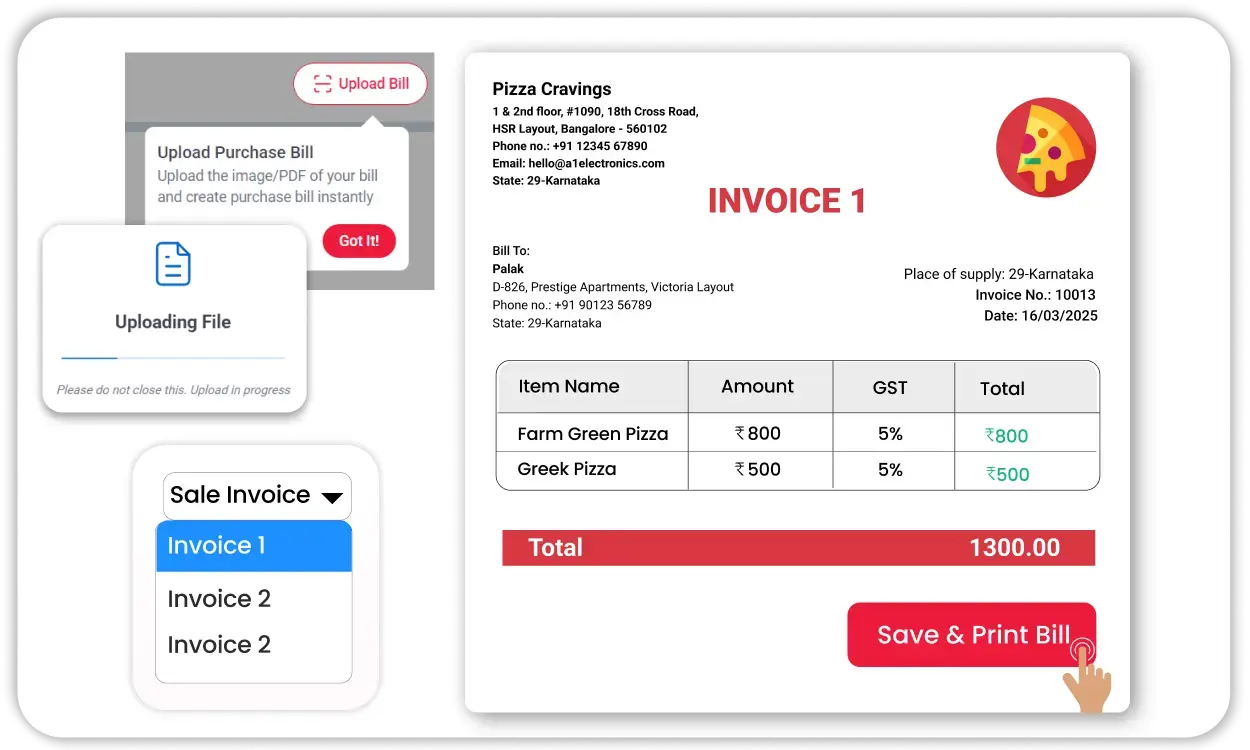Viewport: 1250px width, 750px height.
Task: Click the Item Name column header
Action: (568, 387)
